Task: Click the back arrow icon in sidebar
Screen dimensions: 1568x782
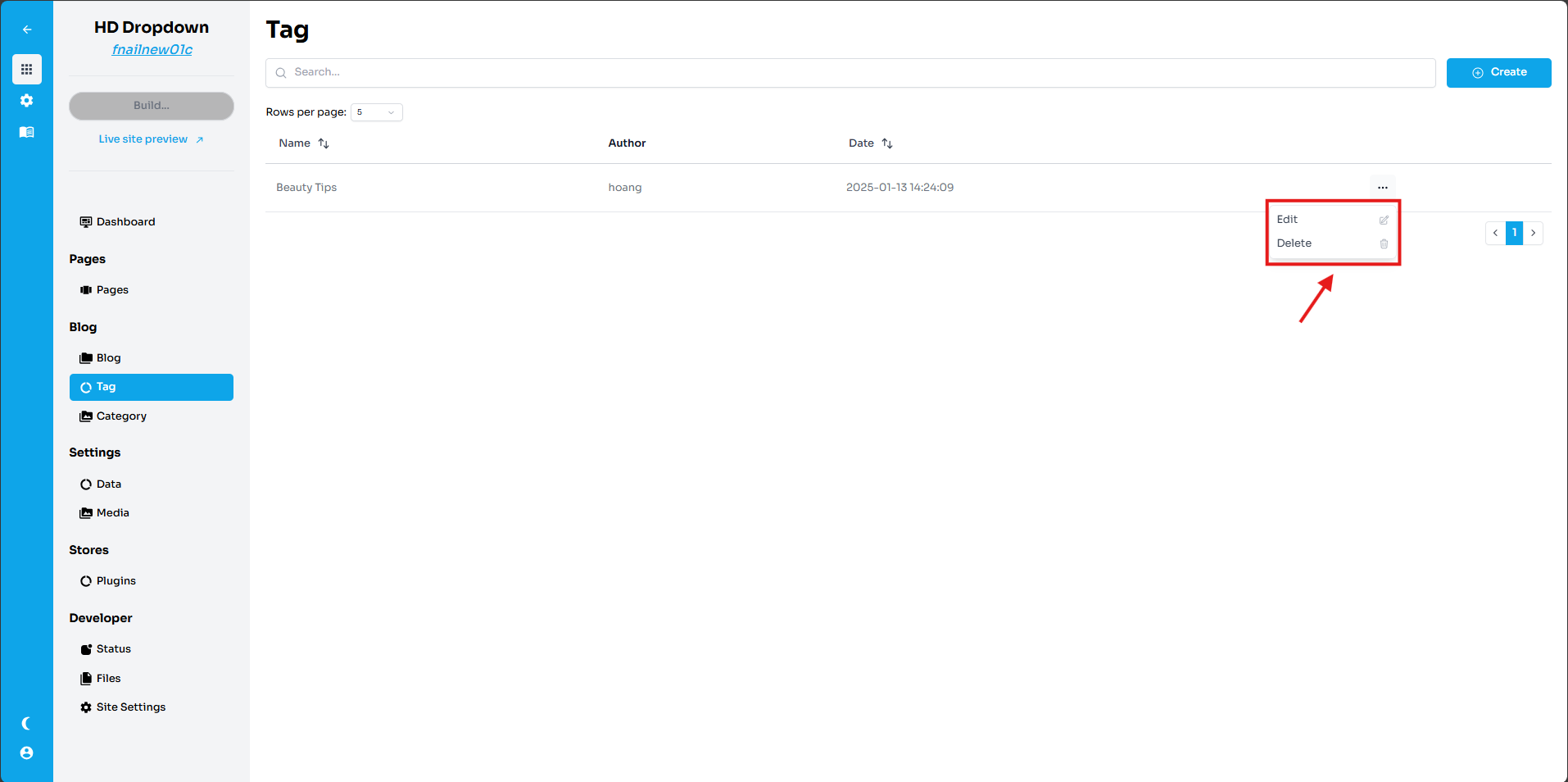Action: (27, 30)
